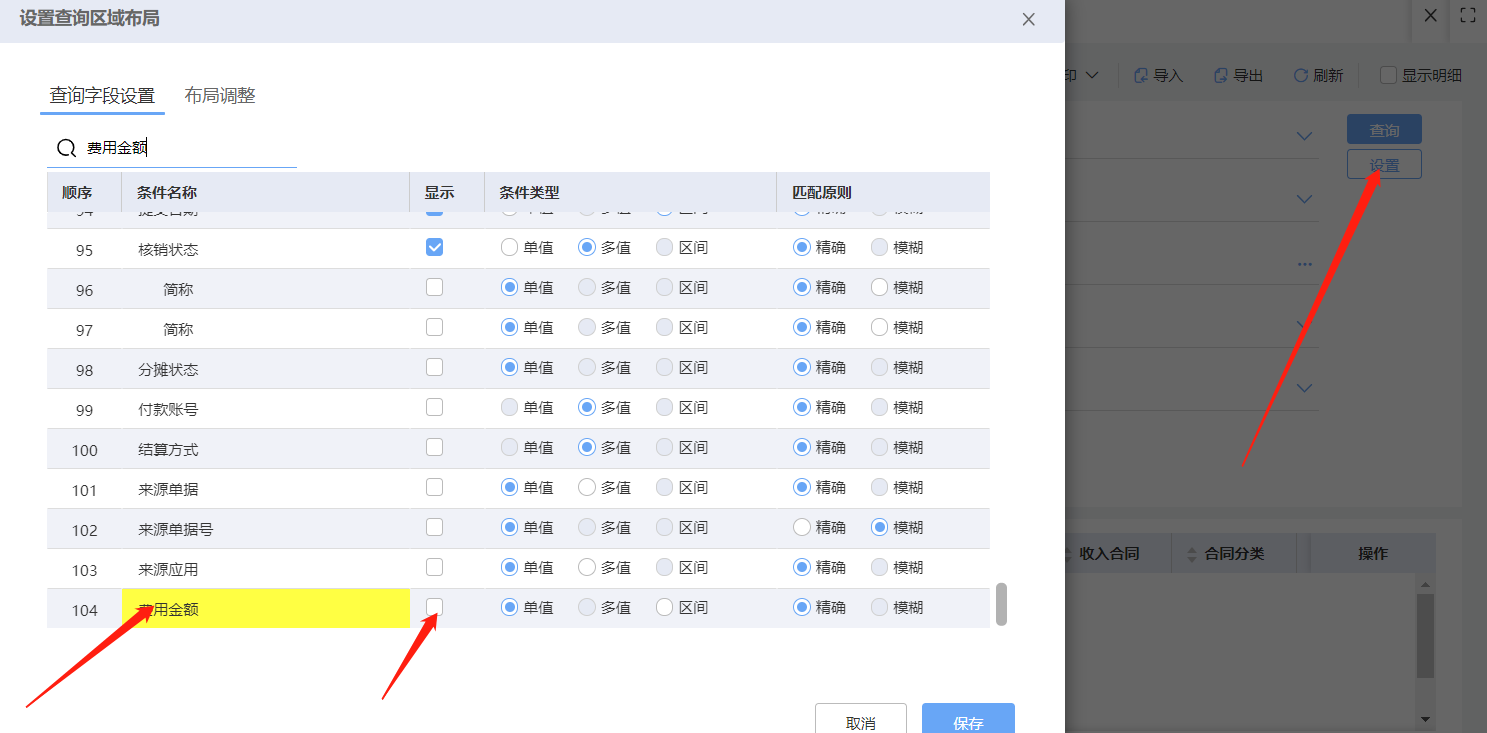This screenshot has height=733, width=1487.
Task: Click the fullscreen icon at top right
Action: point(1467,15)
